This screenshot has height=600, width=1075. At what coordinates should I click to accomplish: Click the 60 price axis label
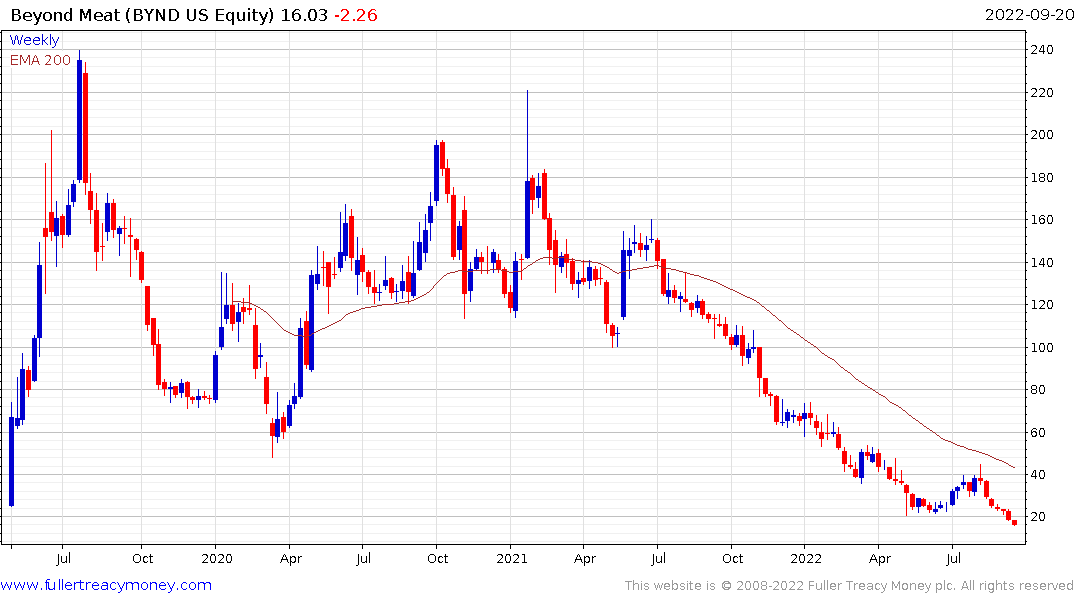(x=1038, y=433)
